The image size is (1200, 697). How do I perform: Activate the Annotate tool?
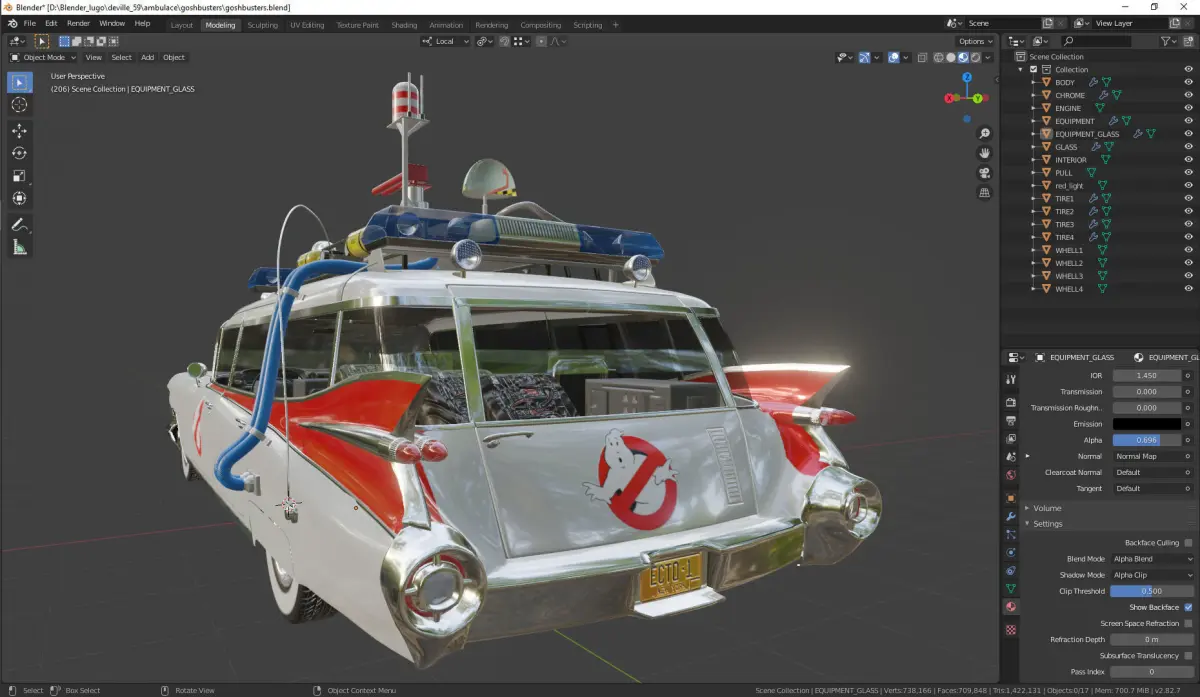click(x=20, y=225)
